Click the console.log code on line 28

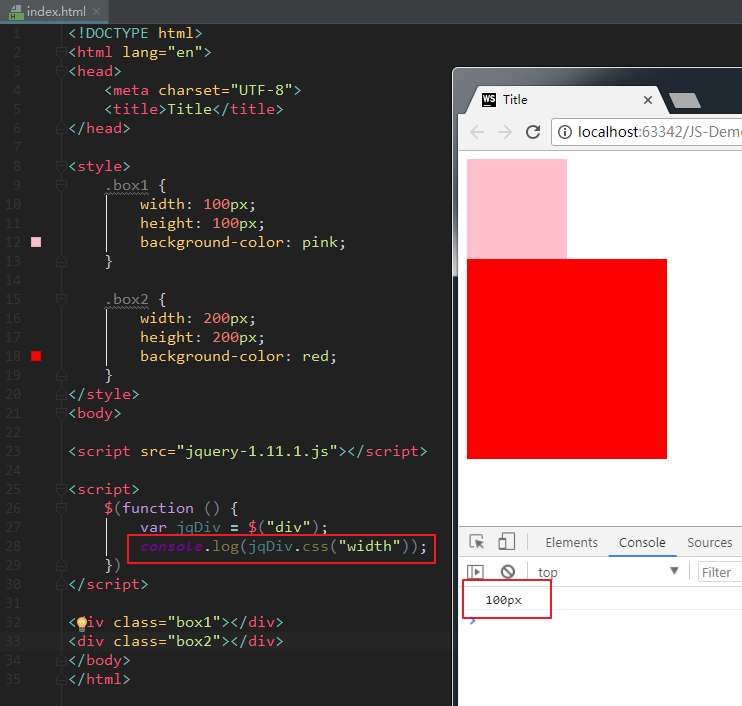pyautogui.click(x=283, y=547)
